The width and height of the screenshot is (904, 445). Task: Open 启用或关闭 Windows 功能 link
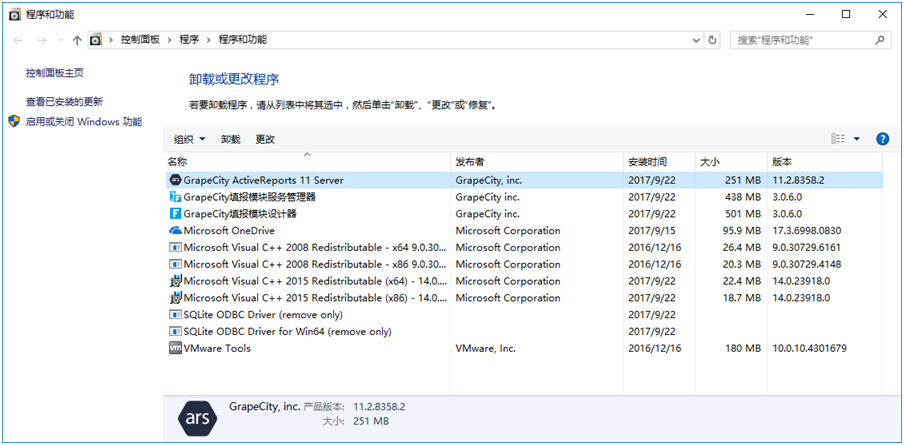coord(83,121)
